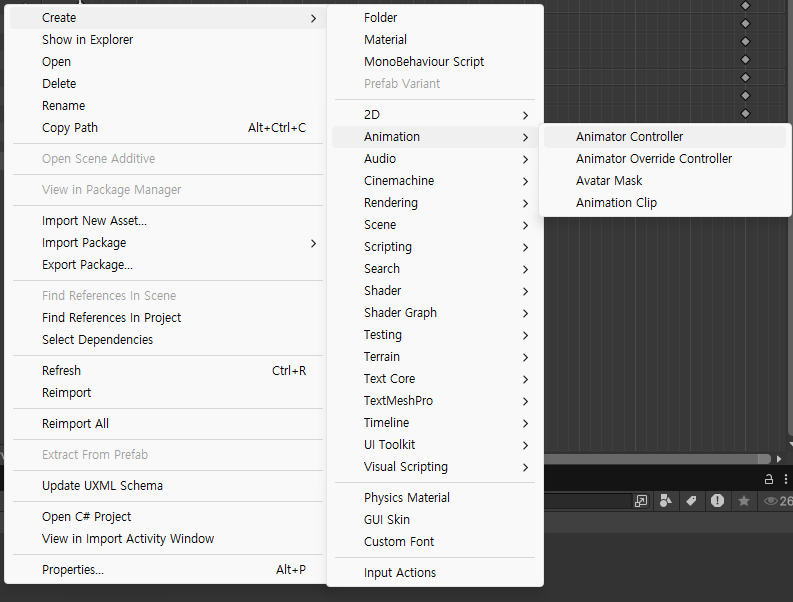Open Properties... from the context menu
Viewport: 793px width, 602px height.
coord(167,570)
